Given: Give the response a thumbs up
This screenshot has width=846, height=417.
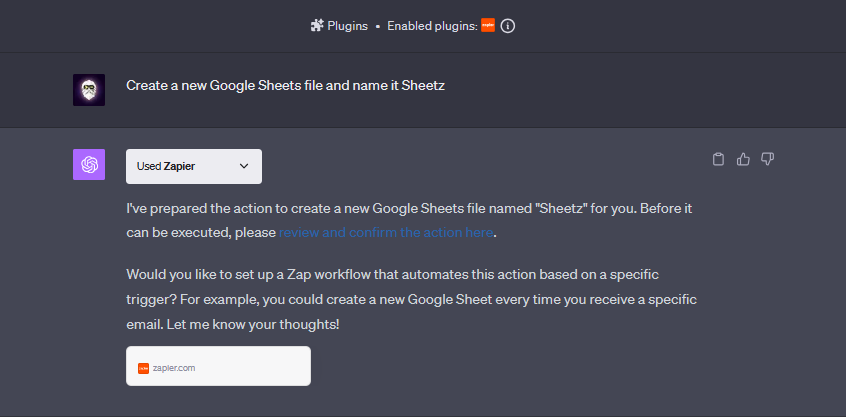Looking at the screenshot, I should 743,159.
